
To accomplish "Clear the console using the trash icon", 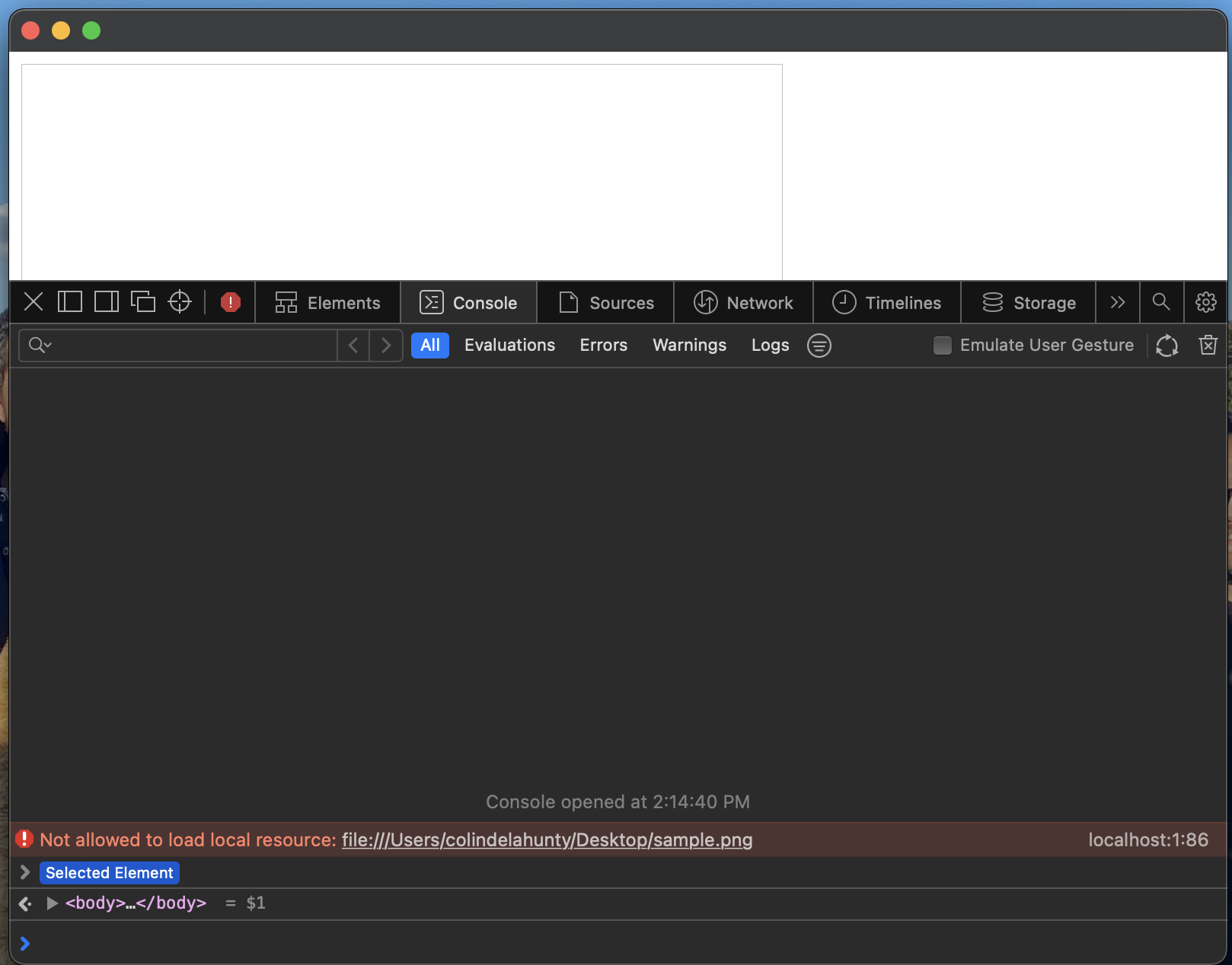I will point(1208,346).
